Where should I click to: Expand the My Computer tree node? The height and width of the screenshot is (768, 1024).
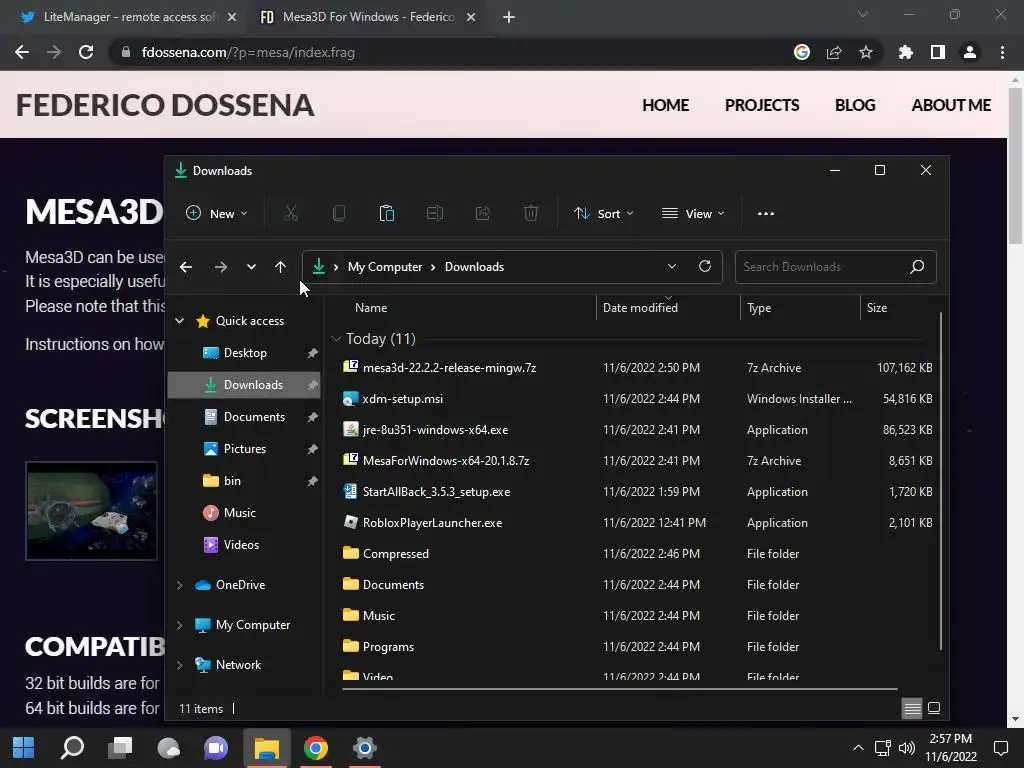[180, 625]
